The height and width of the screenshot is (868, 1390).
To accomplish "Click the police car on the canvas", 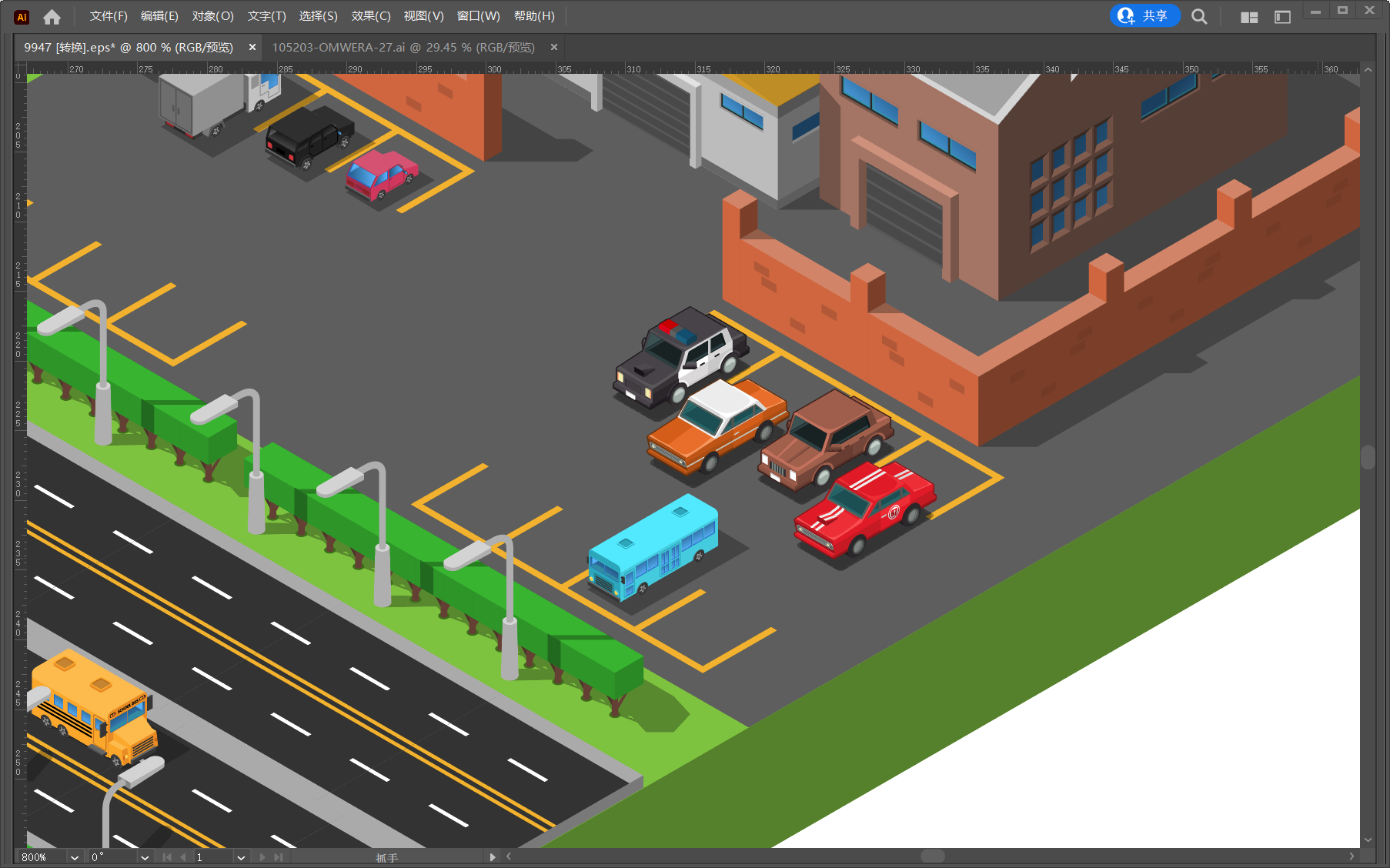I will coord(680,356).
